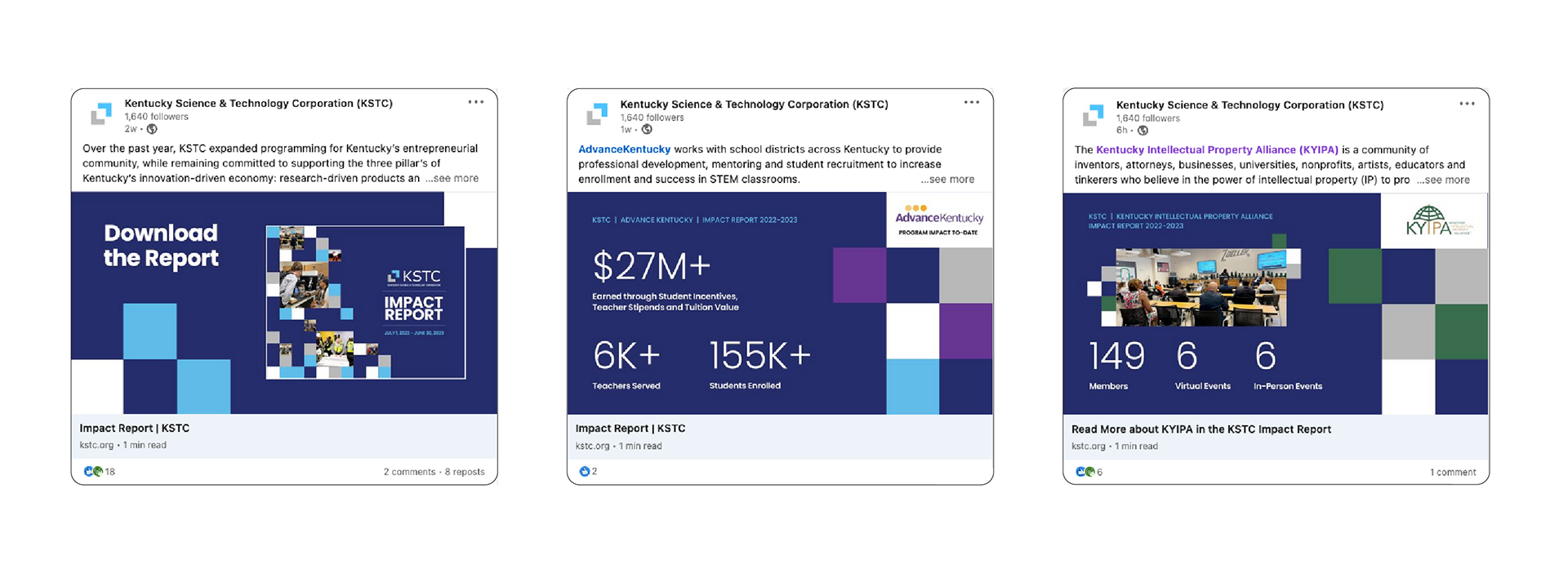Open company name on the 6h post

[1249, 105]
